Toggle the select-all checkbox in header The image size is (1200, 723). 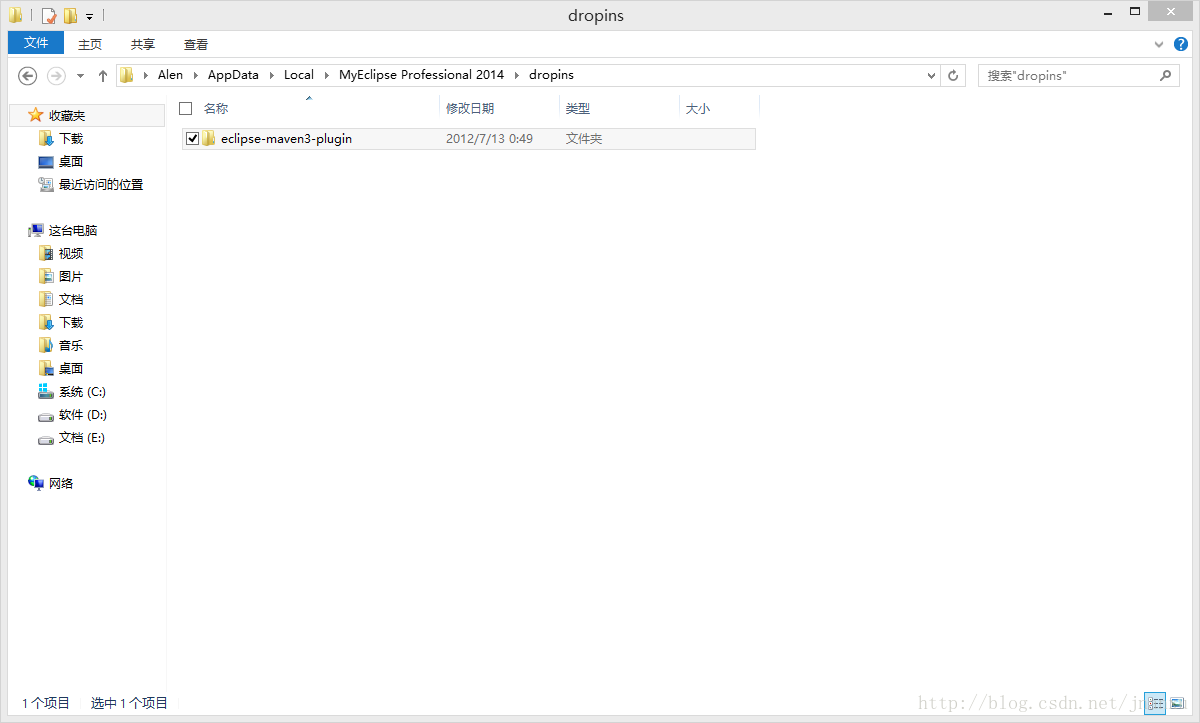click(x=185, y=108)
